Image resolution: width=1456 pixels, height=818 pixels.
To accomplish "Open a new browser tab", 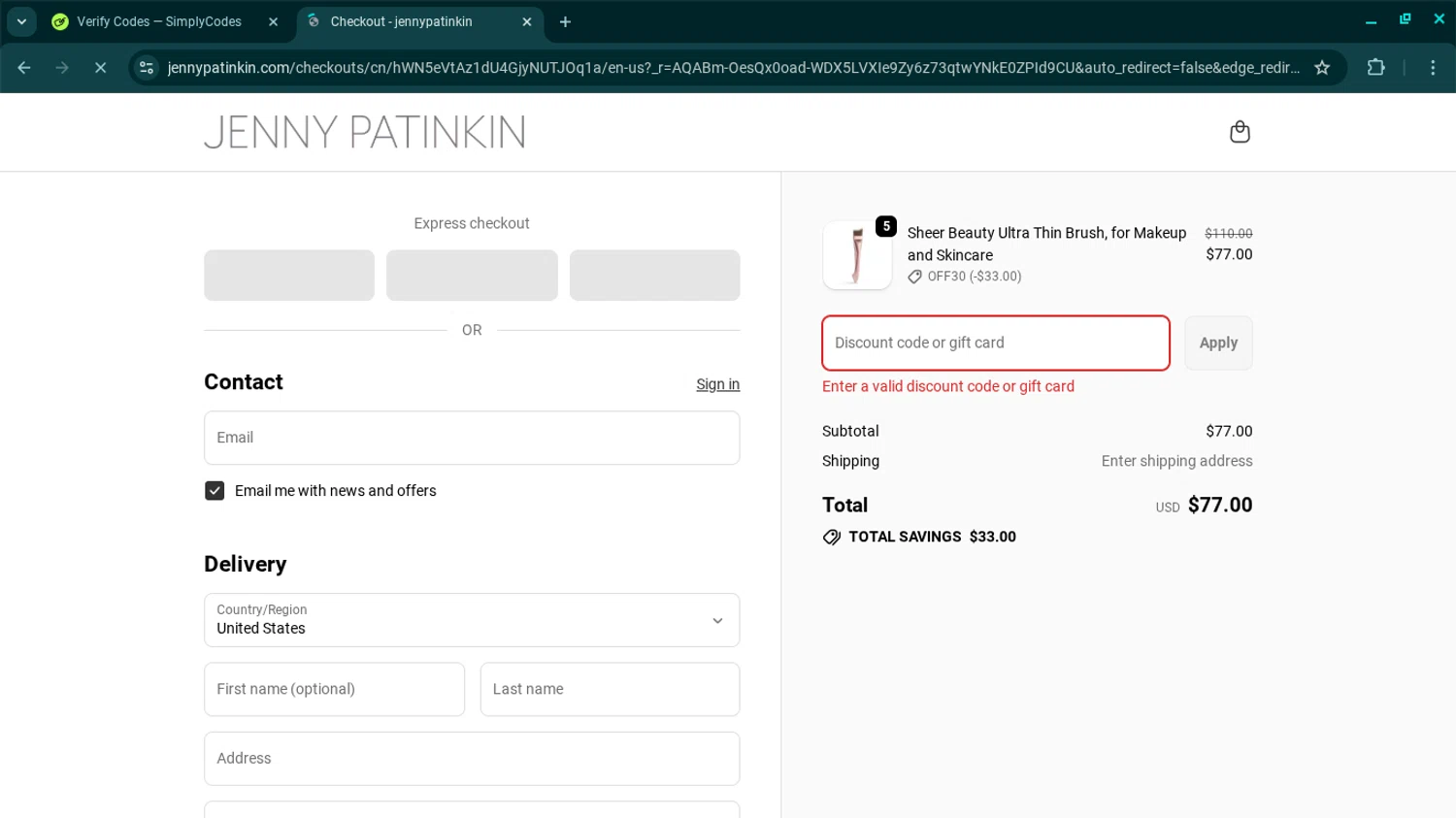I will pyautogui.click(x=565, y=21).
